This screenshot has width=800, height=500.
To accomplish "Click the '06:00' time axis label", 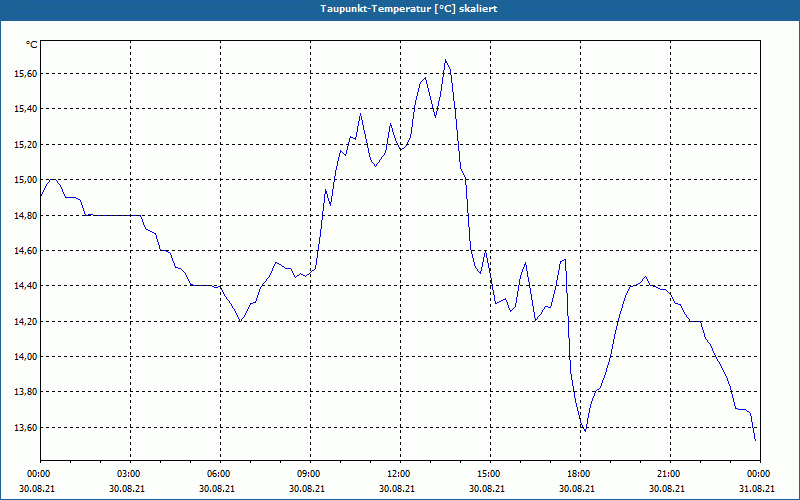I will click(220, 474).
